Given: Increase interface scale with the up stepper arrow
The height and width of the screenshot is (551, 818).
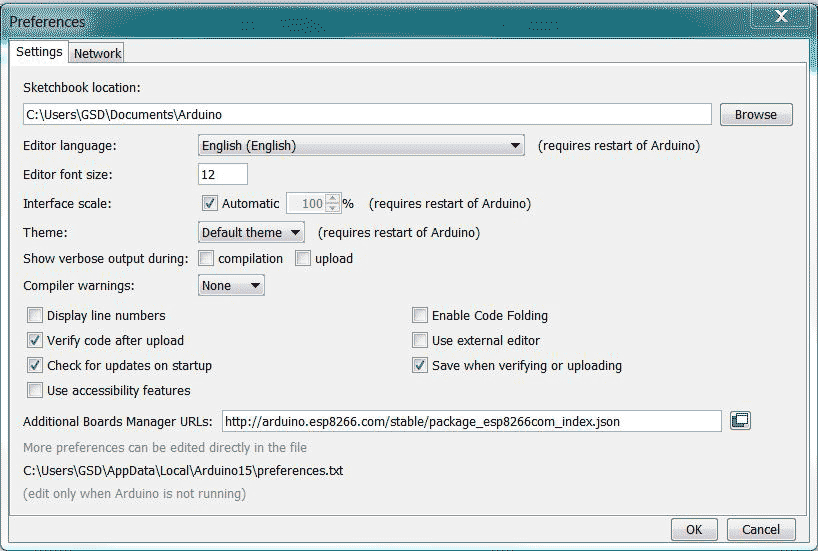Looking at the screenshot, I should point(332,199).
